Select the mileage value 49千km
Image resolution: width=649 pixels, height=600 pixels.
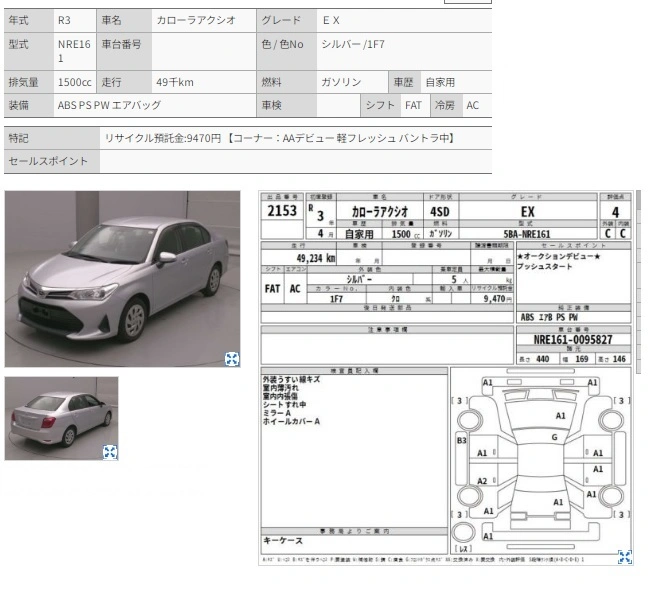[x=175, y=82]
